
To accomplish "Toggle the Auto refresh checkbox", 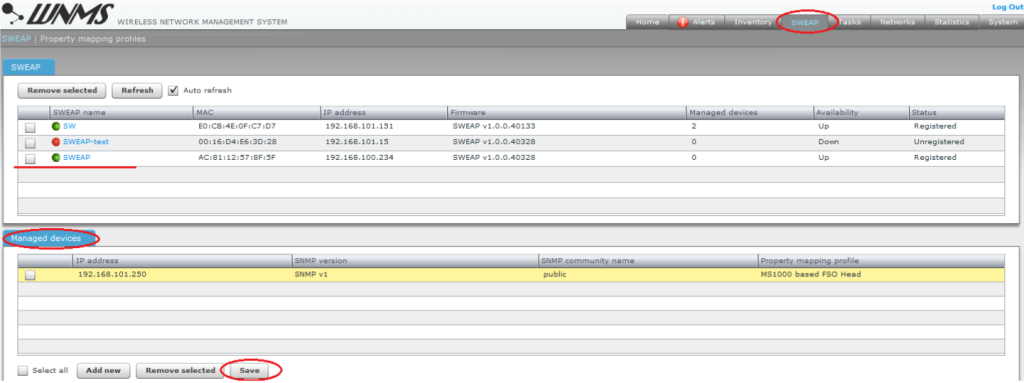I will pyautogui.click(x=173, y=90).
